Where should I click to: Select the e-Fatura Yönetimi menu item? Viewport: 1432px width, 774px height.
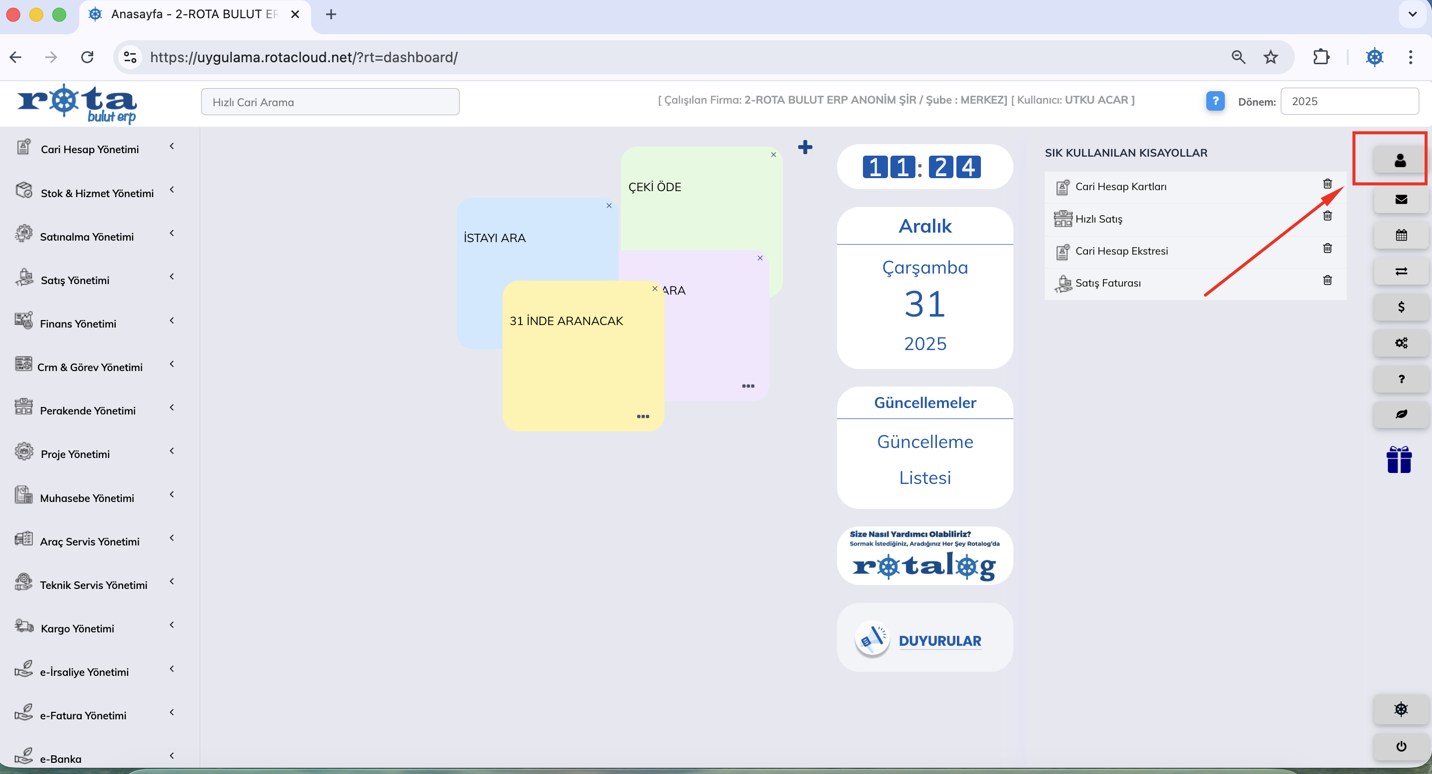click(x=83, y=715)
